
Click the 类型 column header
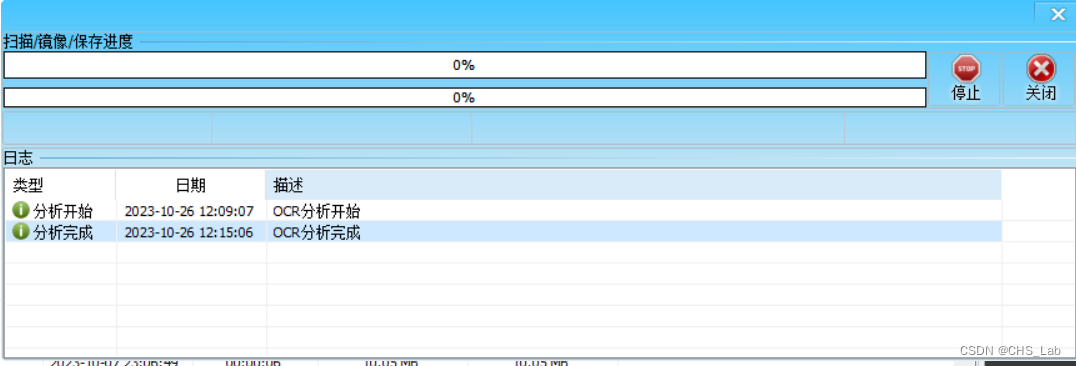[60, 185]
